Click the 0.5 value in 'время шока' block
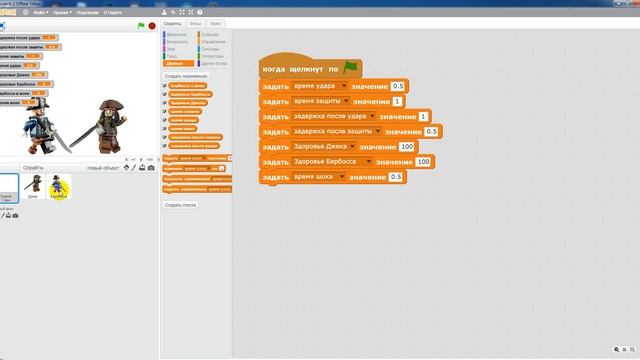 tap(396, 177)
